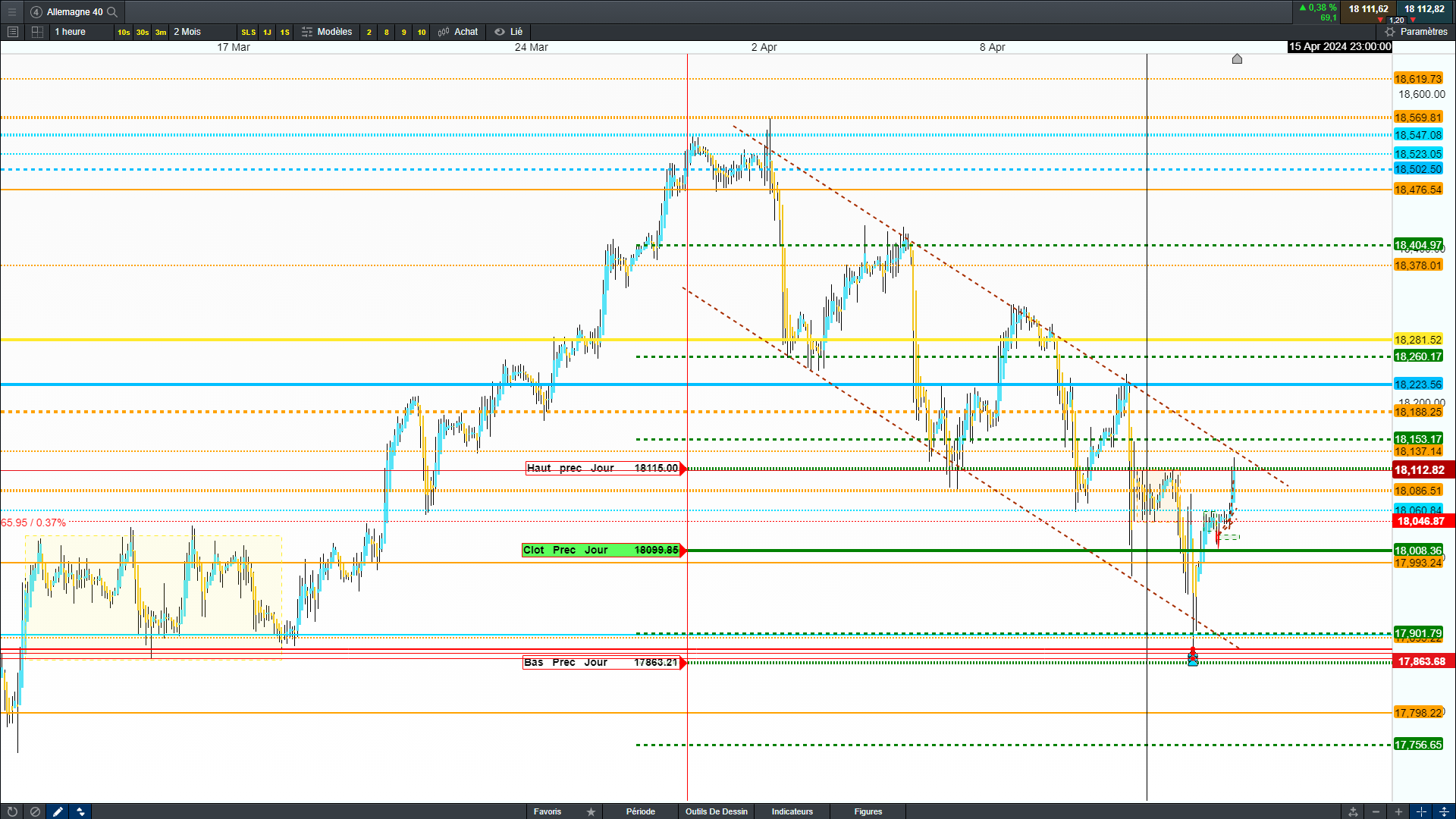The image size is (1456, 819).
Task: Click the Achat chart price button
Action: point(458,32)
